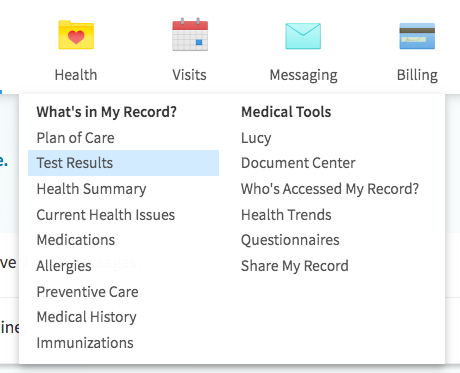Click the Messaging envelope icon
460x373 pixels.
coord(303,36)
